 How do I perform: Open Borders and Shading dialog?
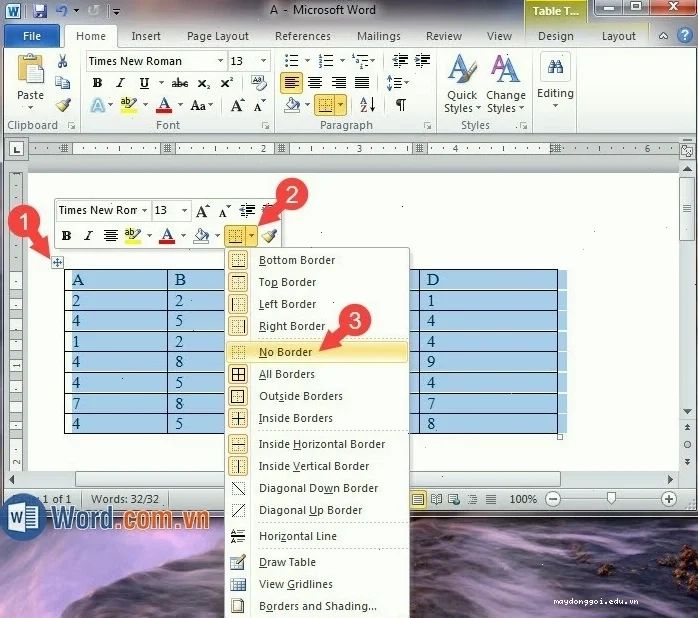(317, 606)
